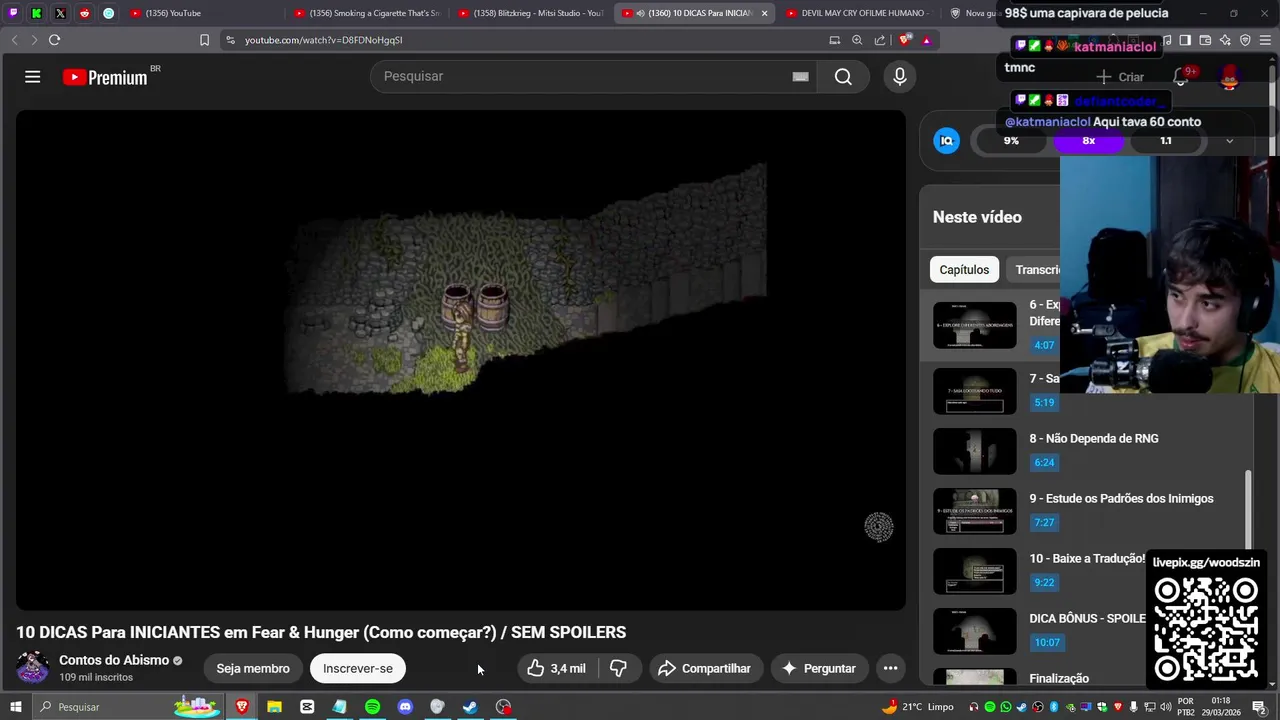Bookmark this page using the bookmark icon
This screenshot has width=1280, height=720.
[x=204, y=40]
